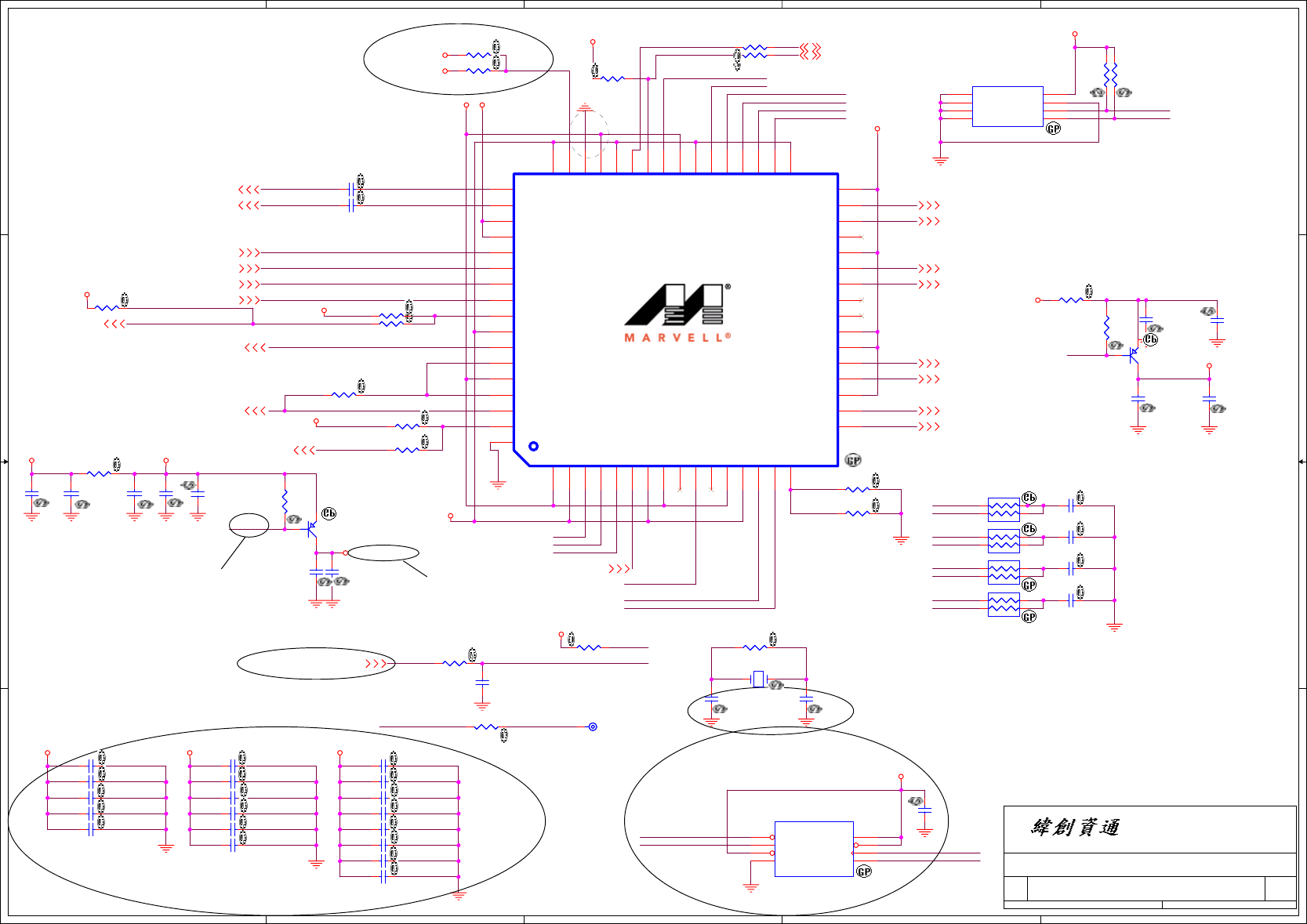1307x924 pixels.
Task: Select the NPN transistor in the left regulator circuit
Action: (x=312, y=529)
